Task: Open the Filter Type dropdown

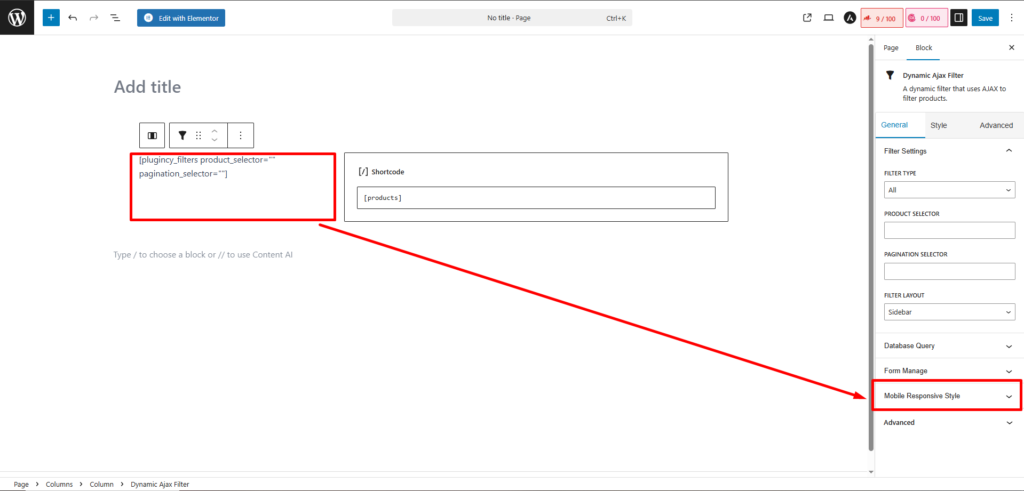Action: tap(949, 189)
